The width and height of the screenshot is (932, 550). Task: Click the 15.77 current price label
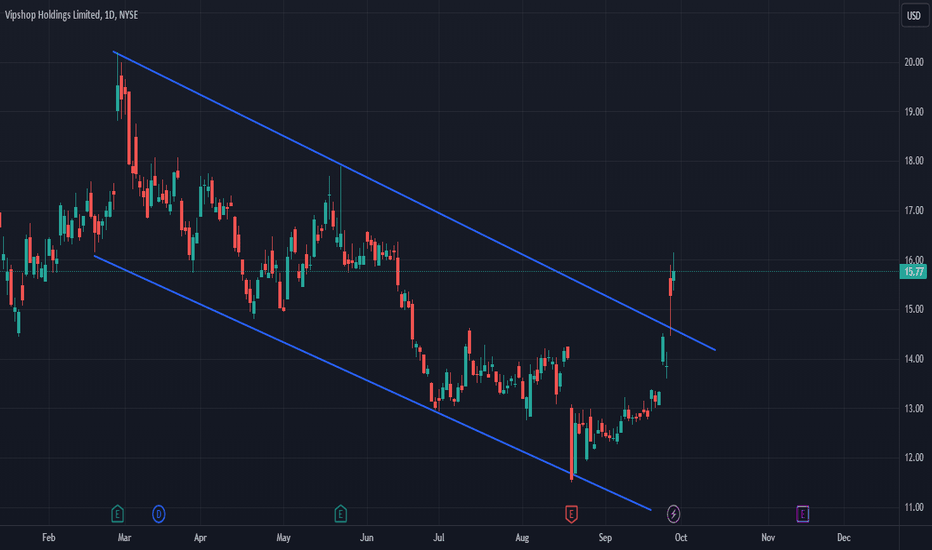(x=914, y=272)
